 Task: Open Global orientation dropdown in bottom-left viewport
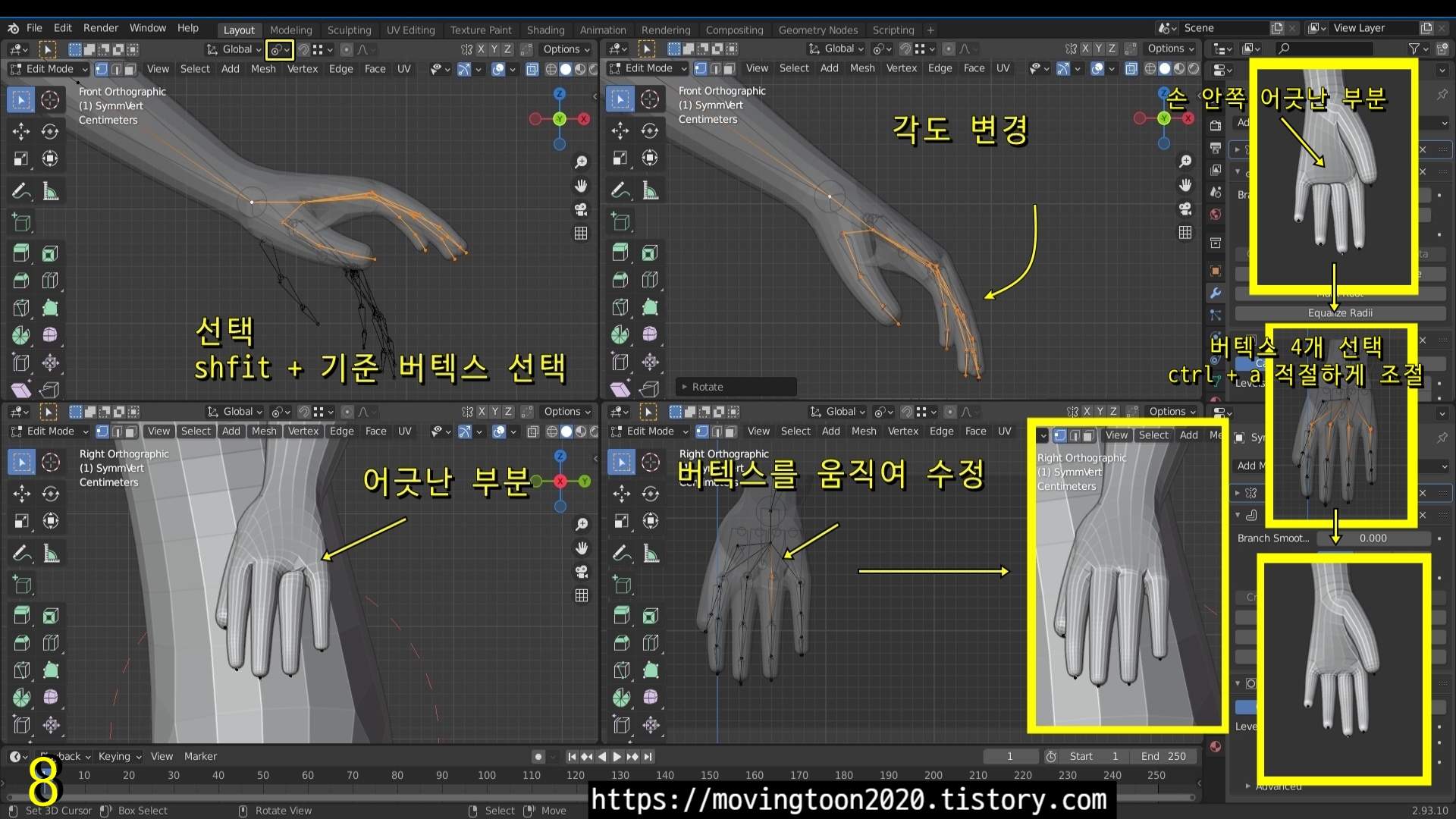pyautogui.click(x=235, y=412)
